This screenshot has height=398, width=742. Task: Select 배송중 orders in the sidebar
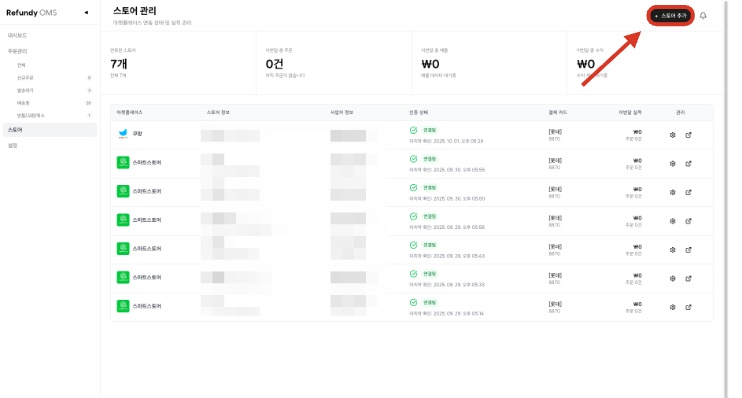coord(23,103)
